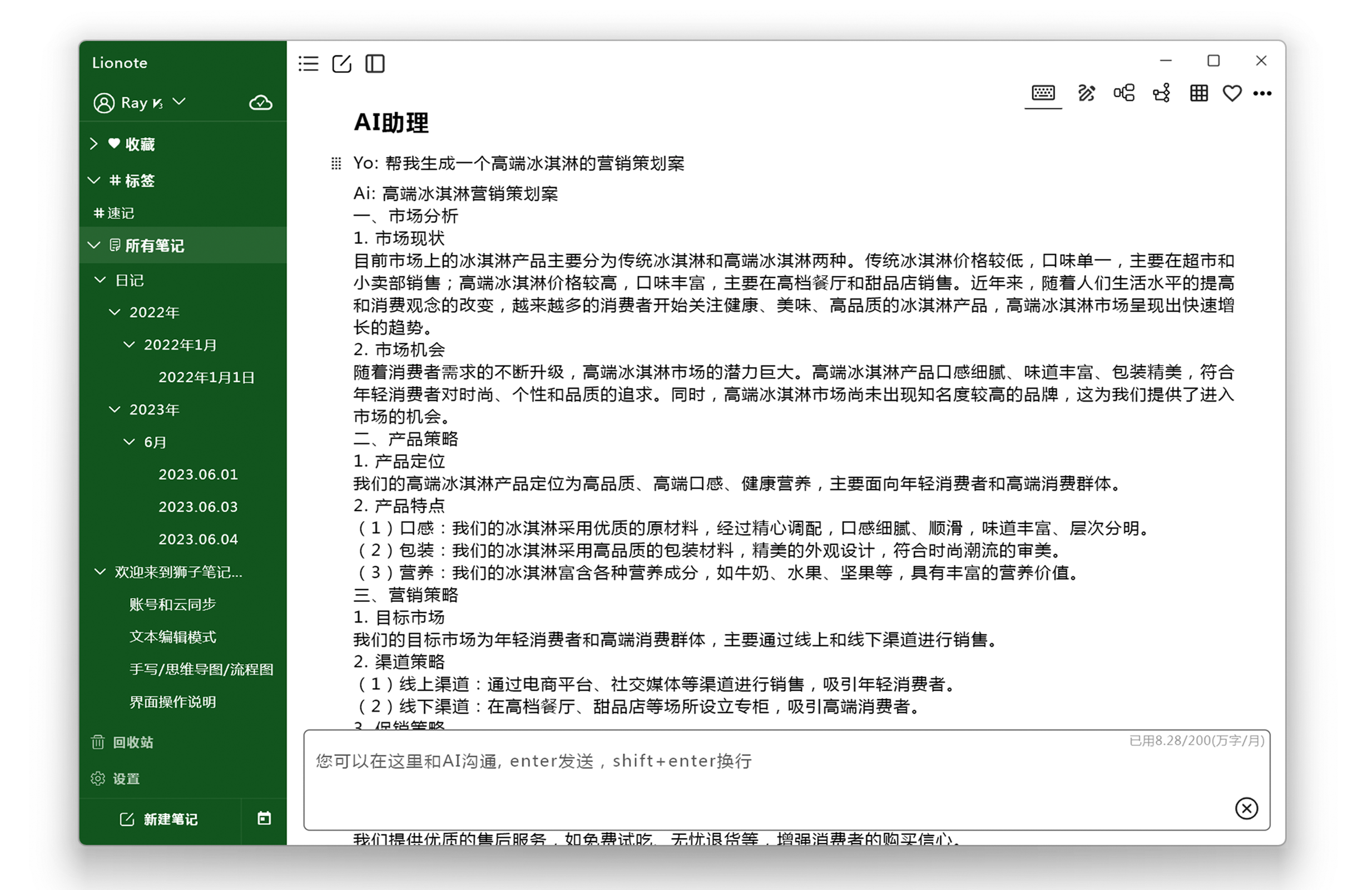This screenshot has height=890, width=1372.
Task: Expand the 收藏 favorites section
Action: pyautogui.click(x=94, y=144)
